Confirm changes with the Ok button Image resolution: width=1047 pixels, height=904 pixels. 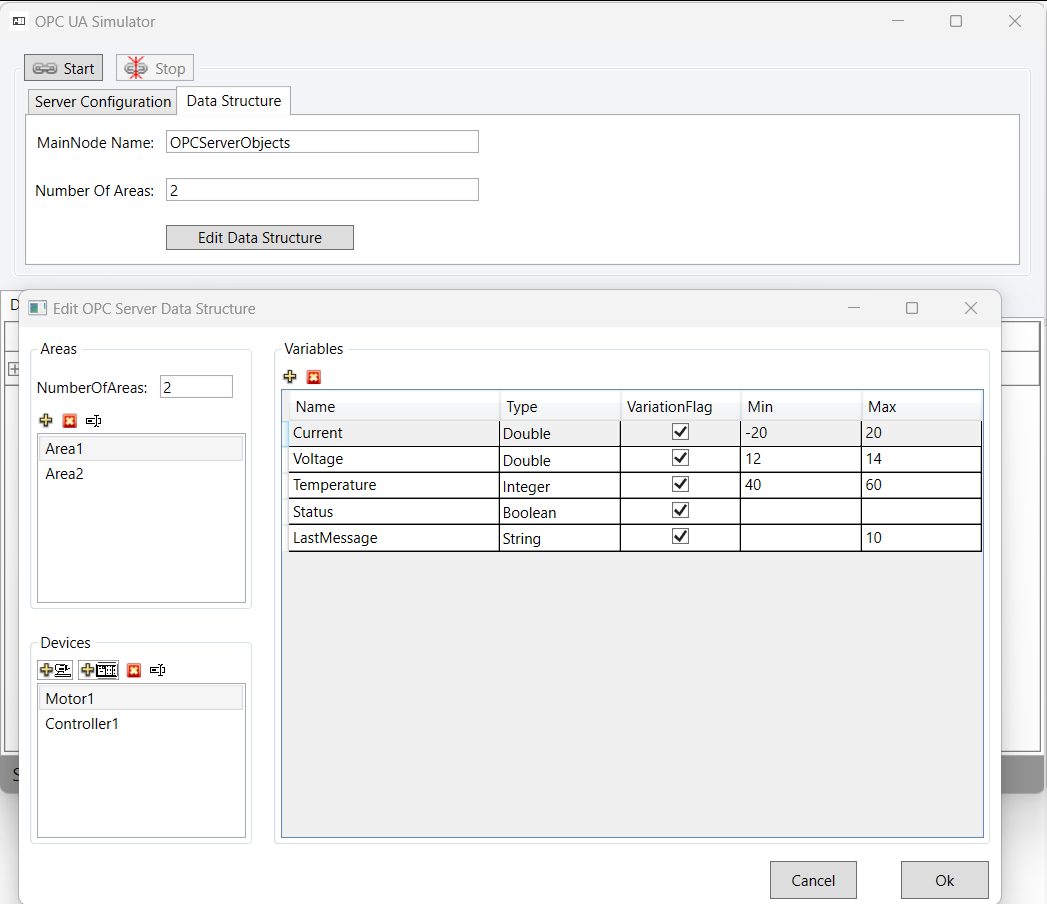tap(944, 880)
